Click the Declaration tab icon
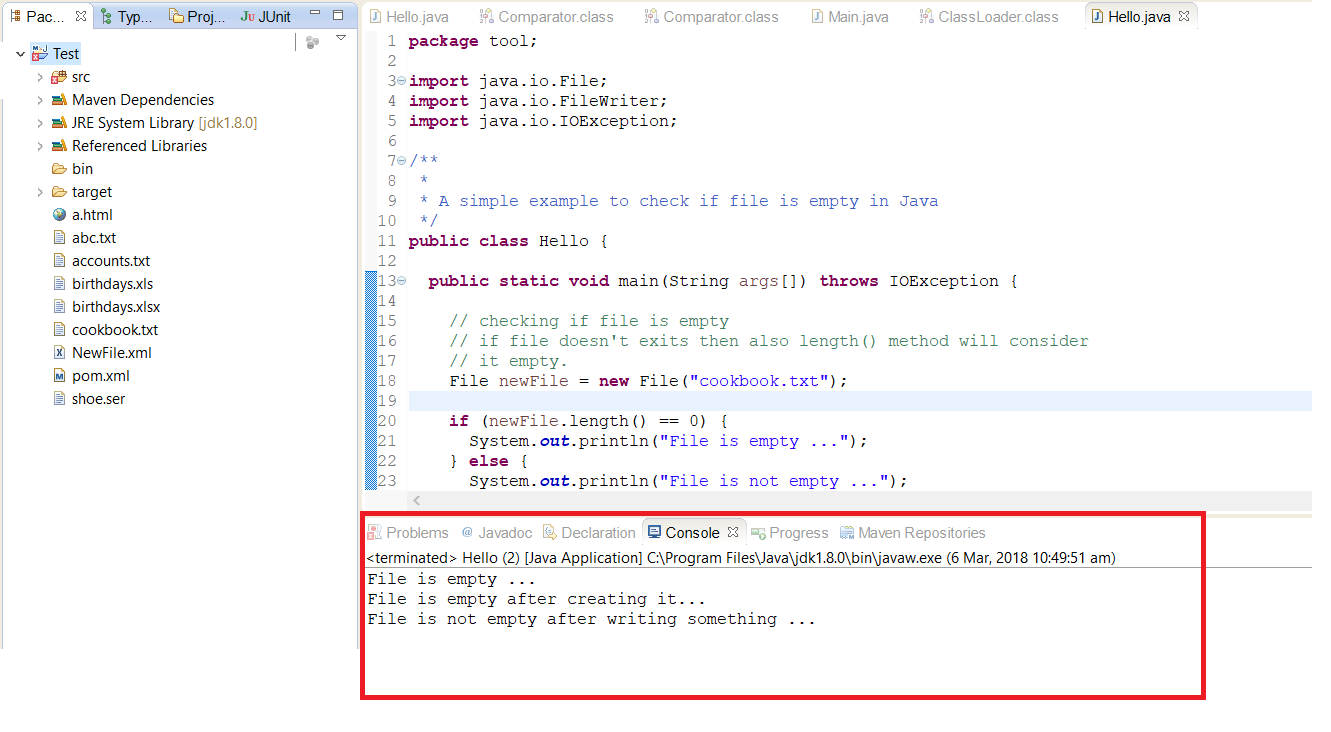 click(x=549, y=532)
